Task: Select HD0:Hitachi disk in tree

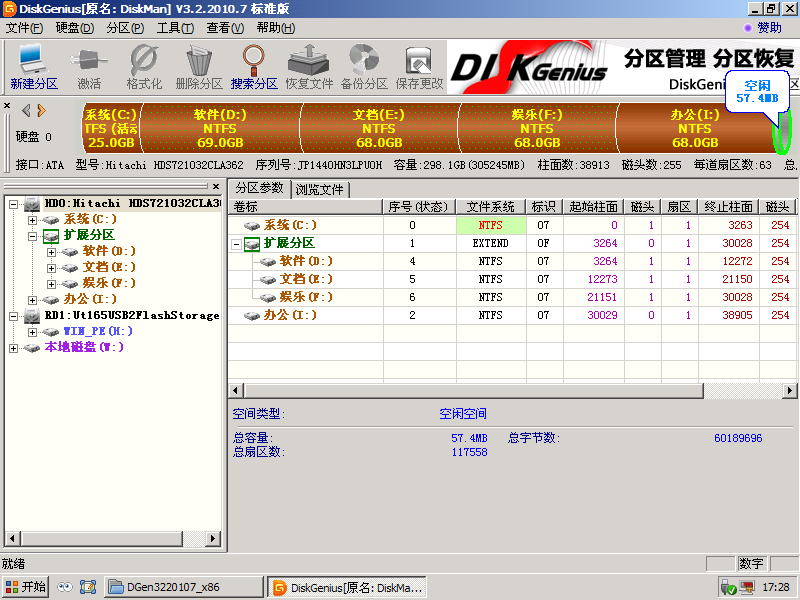Action: (x=133, y=204)
